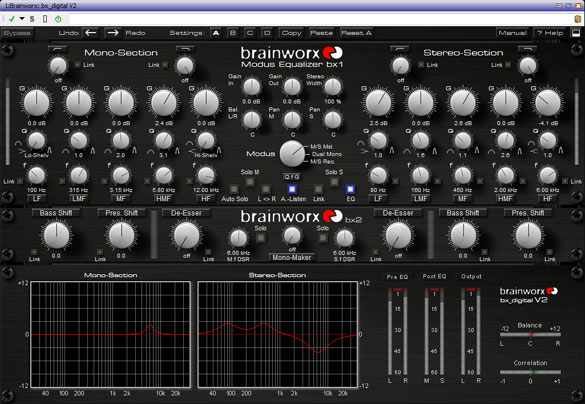Viewport: 585px width, 404px height.
Task: Select settings slot C
Action: click(x=250, y=33)
